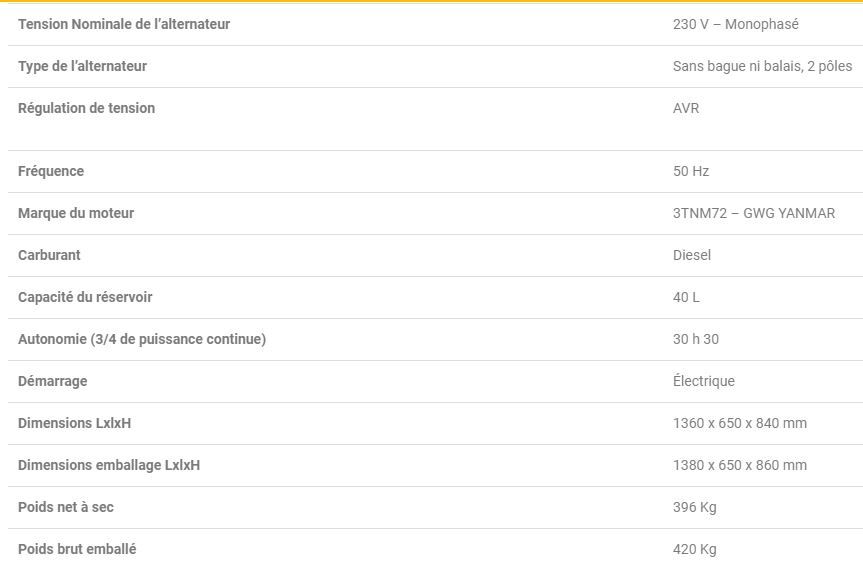Click the "50 Hz" frequency value
863x569 pixels.
[691, 171]
